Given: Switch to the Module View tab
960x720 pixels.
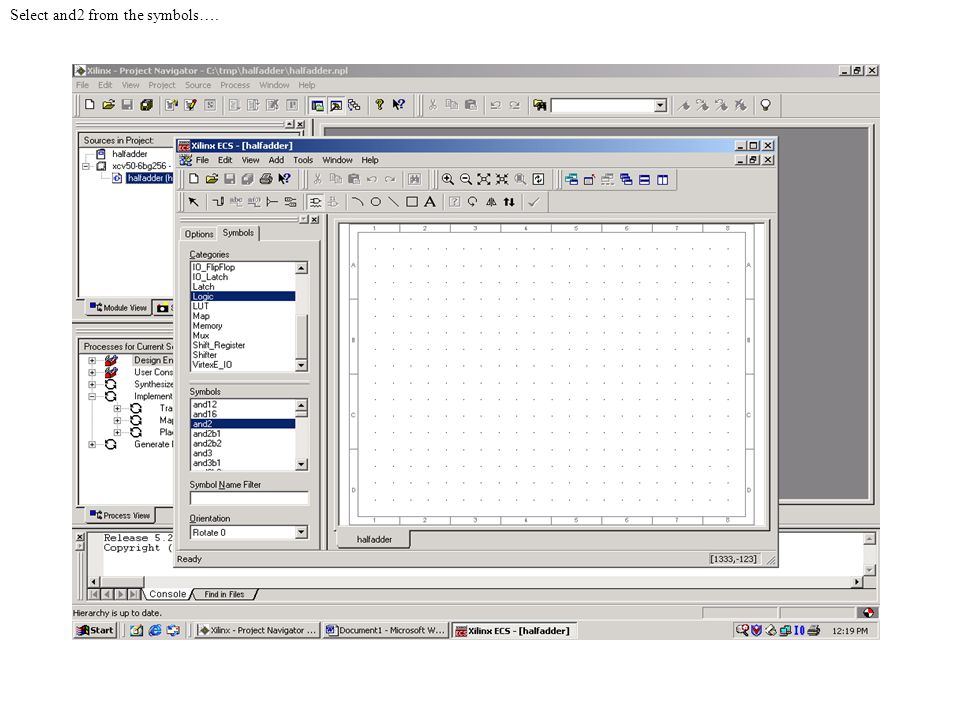Looking at the screenshot, I should click(x=118, y=307).
